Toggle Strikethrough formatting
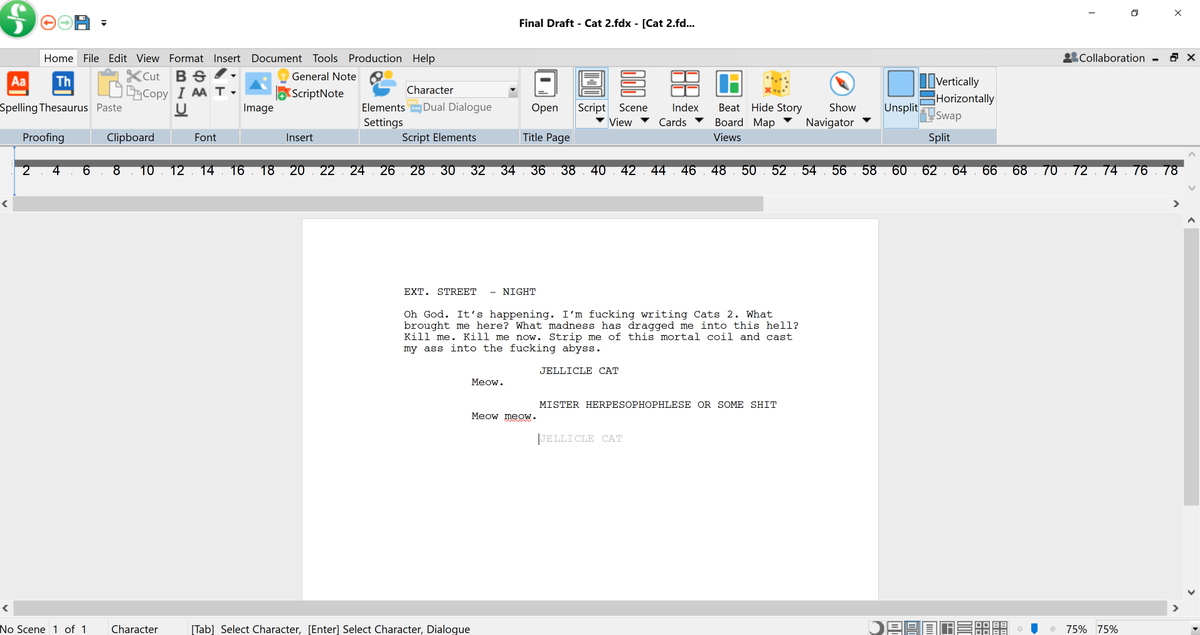 pos(198,75)
